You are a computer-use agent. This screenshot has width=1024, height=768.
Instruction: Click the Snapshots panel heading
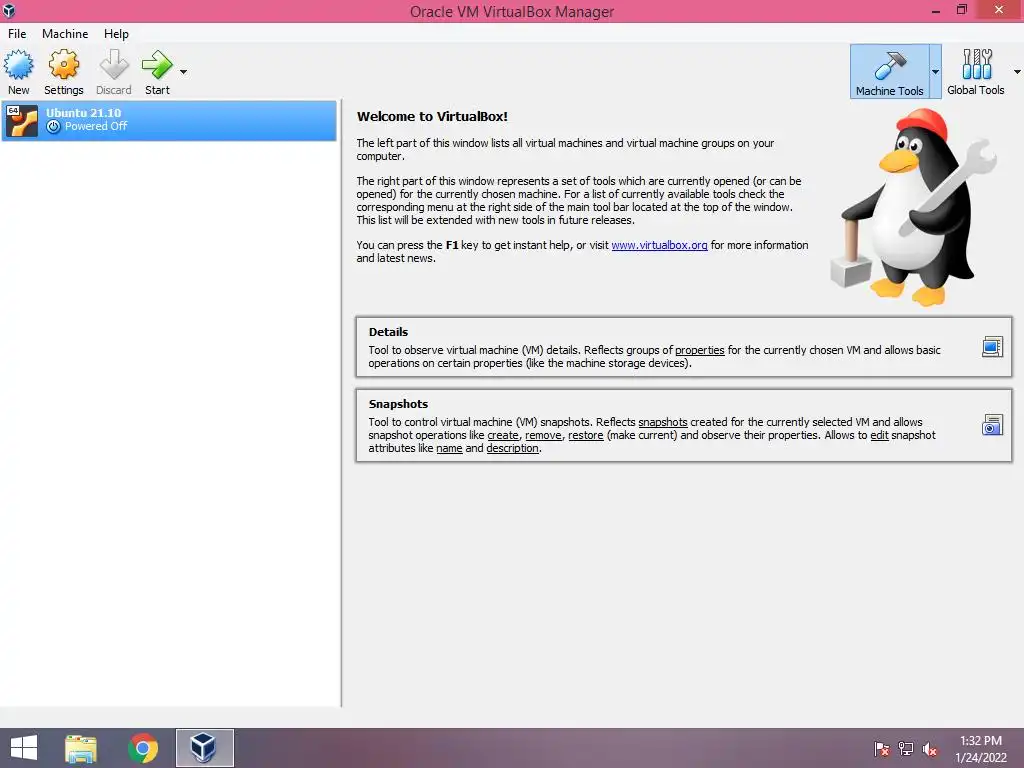pos(398,404)
